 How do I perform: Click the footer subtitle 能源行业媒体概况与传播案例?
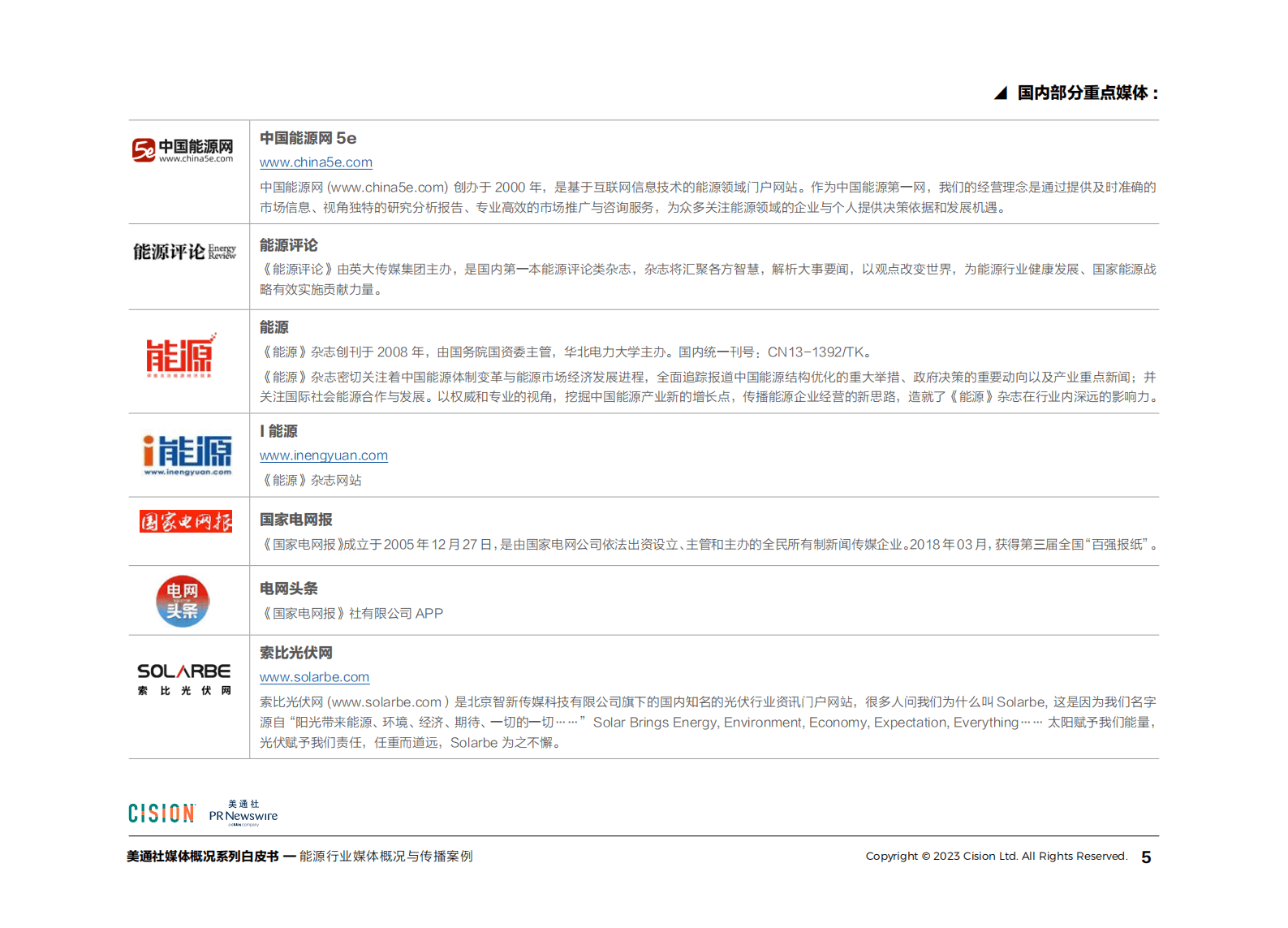click(x=386, y=857)
